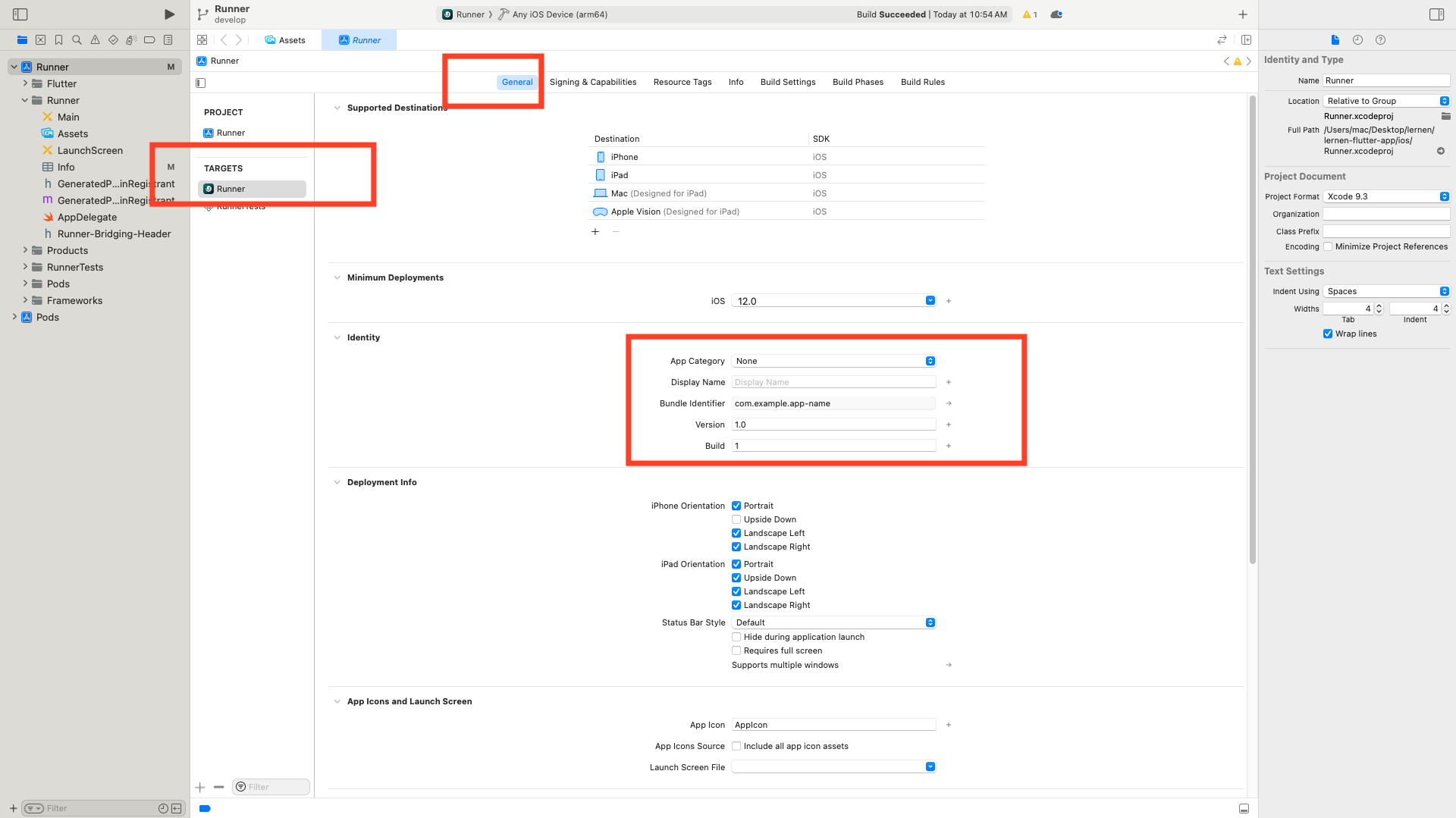This screenshot has width=1456, height=818.
Task: Uncheck iPhone Landscape Right
Action: click(736, 547)
